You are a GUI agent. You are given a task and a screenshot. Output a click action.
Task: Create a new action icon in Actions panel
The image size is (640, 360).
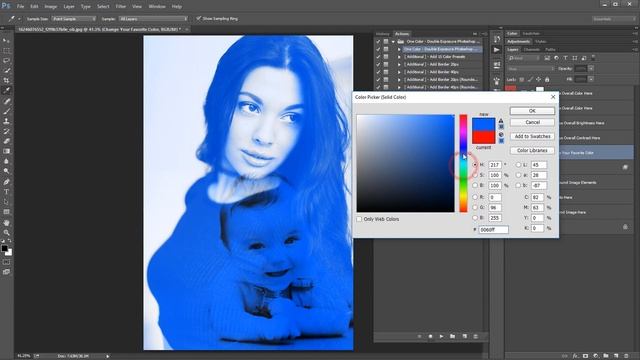464,336
